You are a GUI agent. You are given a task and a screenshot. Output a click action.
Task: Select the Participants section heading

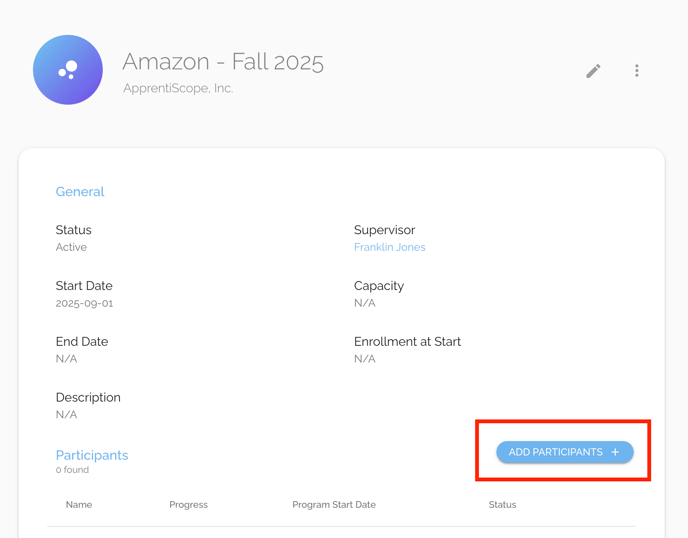pos(92,455)
